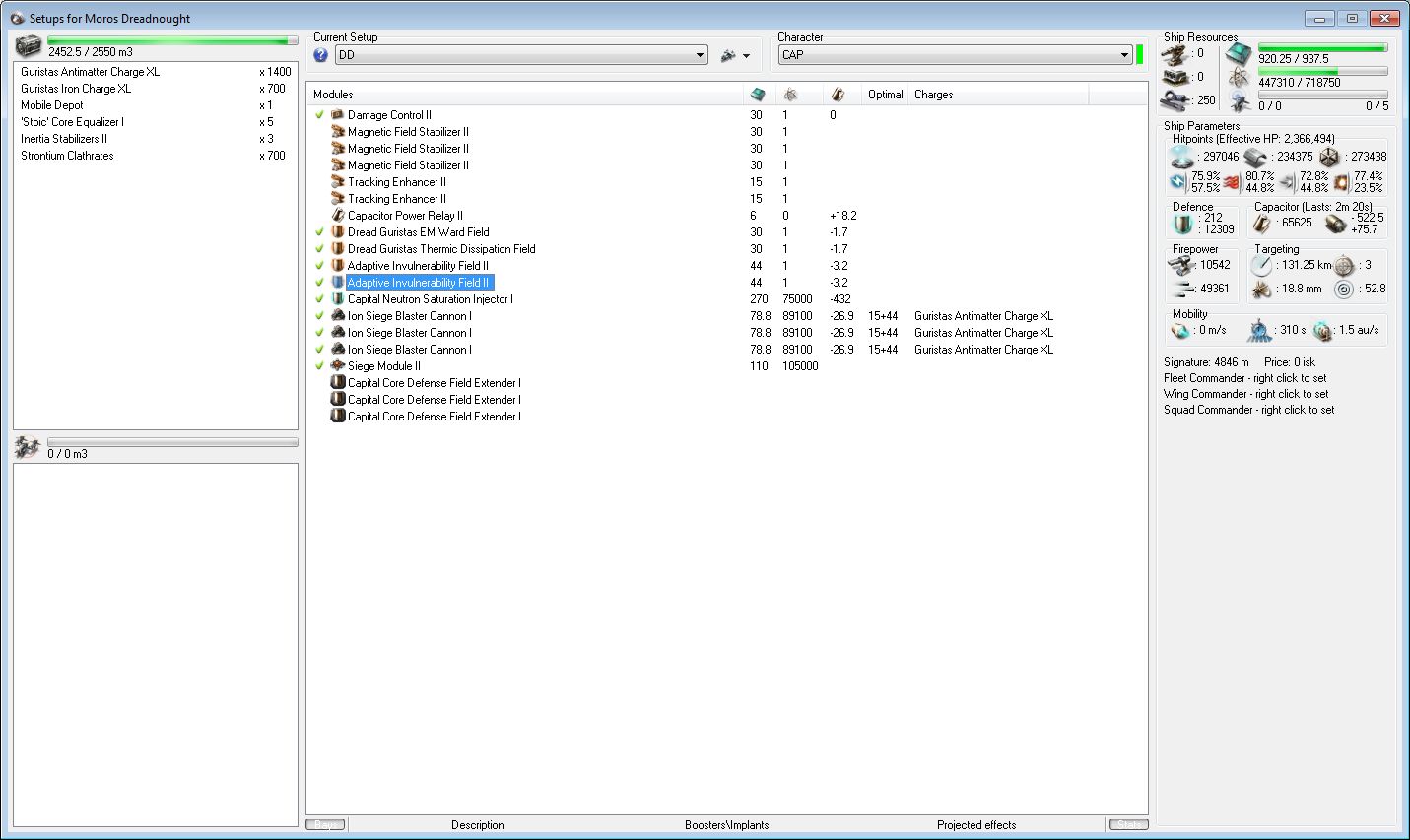Viewport: 1410px width, 840px height.
Task: Click the volley damage icon showing 49361
Action: point(1181,289)
